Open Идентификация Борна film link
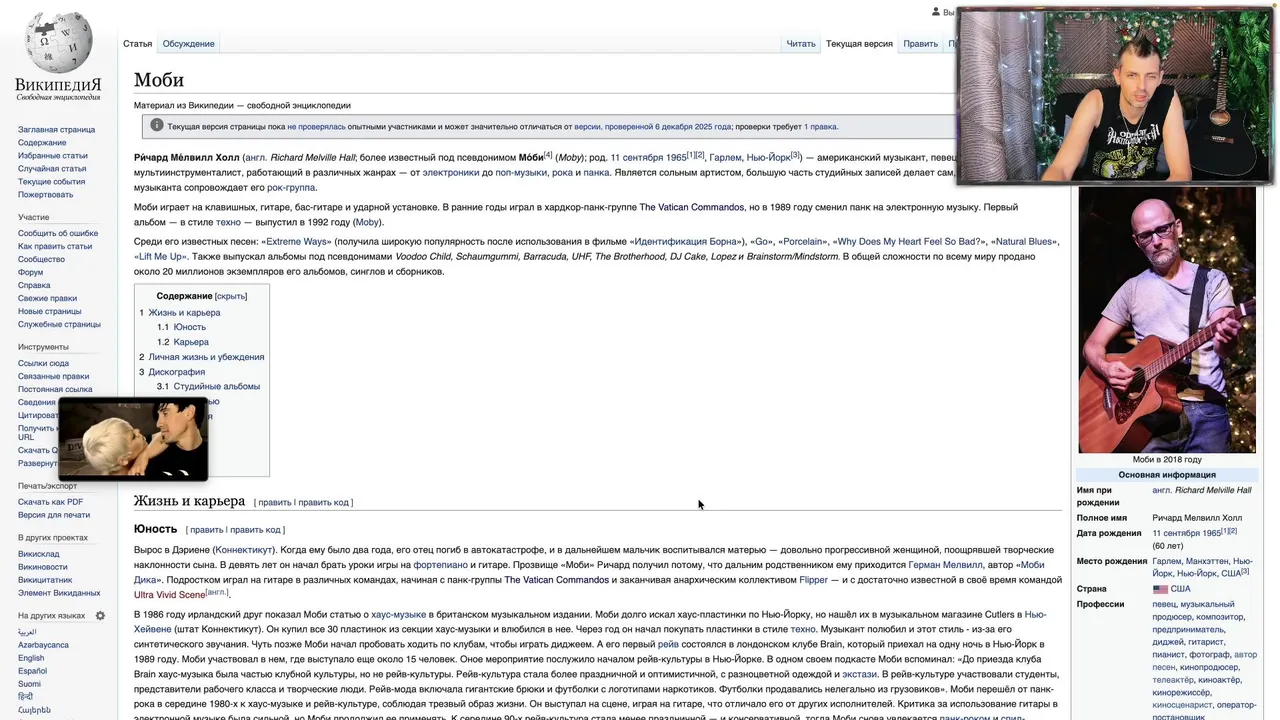This screenshot has height=720, width=1280. coord(685,242)
